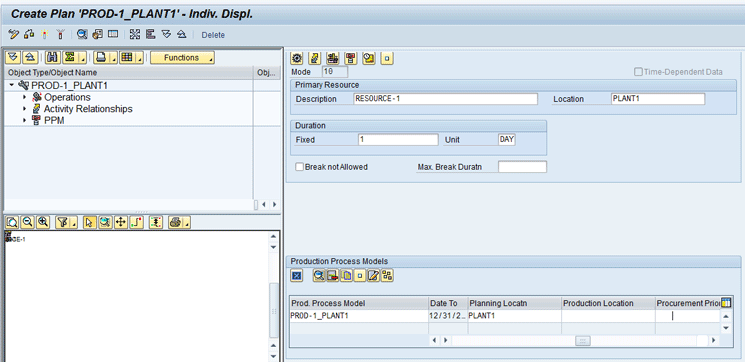Click the navigation globe icon in graphic toolbar

click(105, 222)
